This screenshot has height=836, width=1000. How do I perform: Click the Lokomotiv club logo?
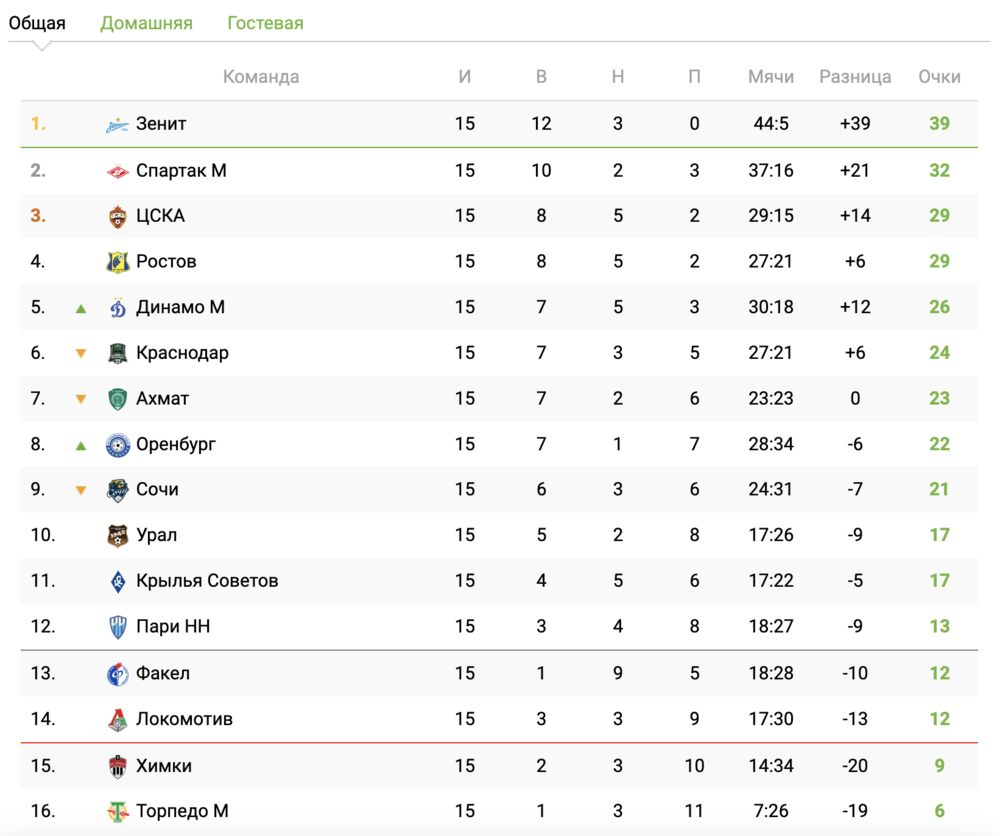point(118,719)
